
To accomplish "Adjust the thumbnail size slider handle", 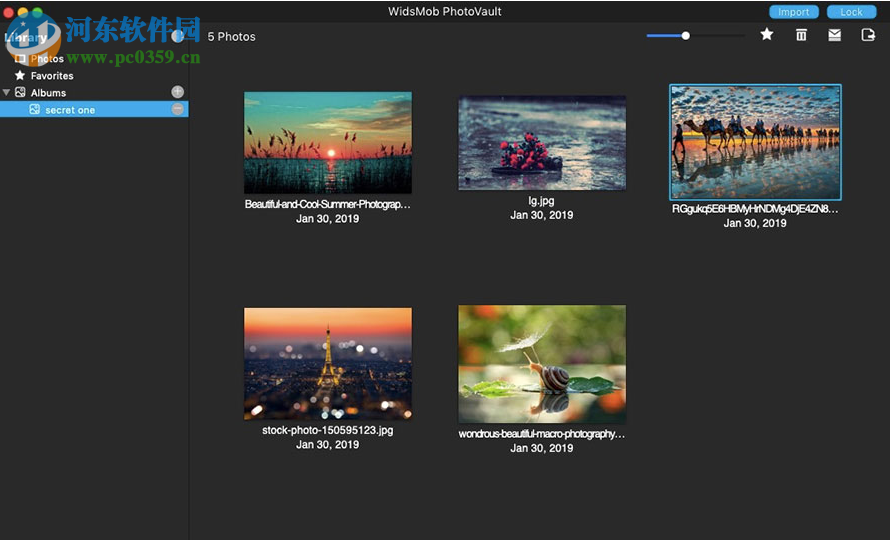I will point(686,36).
